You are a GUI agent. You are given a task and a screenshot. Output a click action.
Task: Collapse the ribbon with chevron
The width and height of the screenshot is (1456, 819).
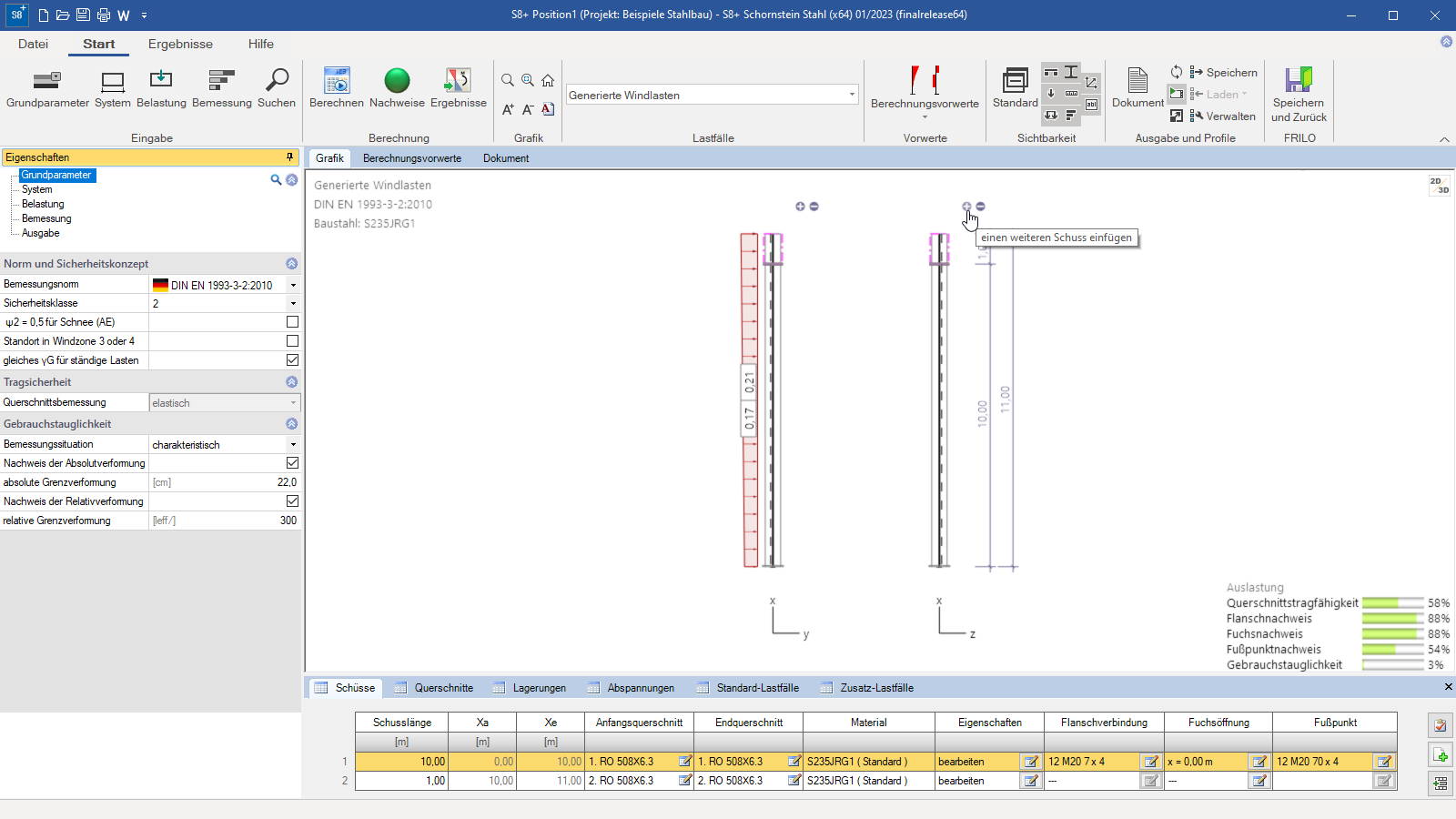(1444, 139)
